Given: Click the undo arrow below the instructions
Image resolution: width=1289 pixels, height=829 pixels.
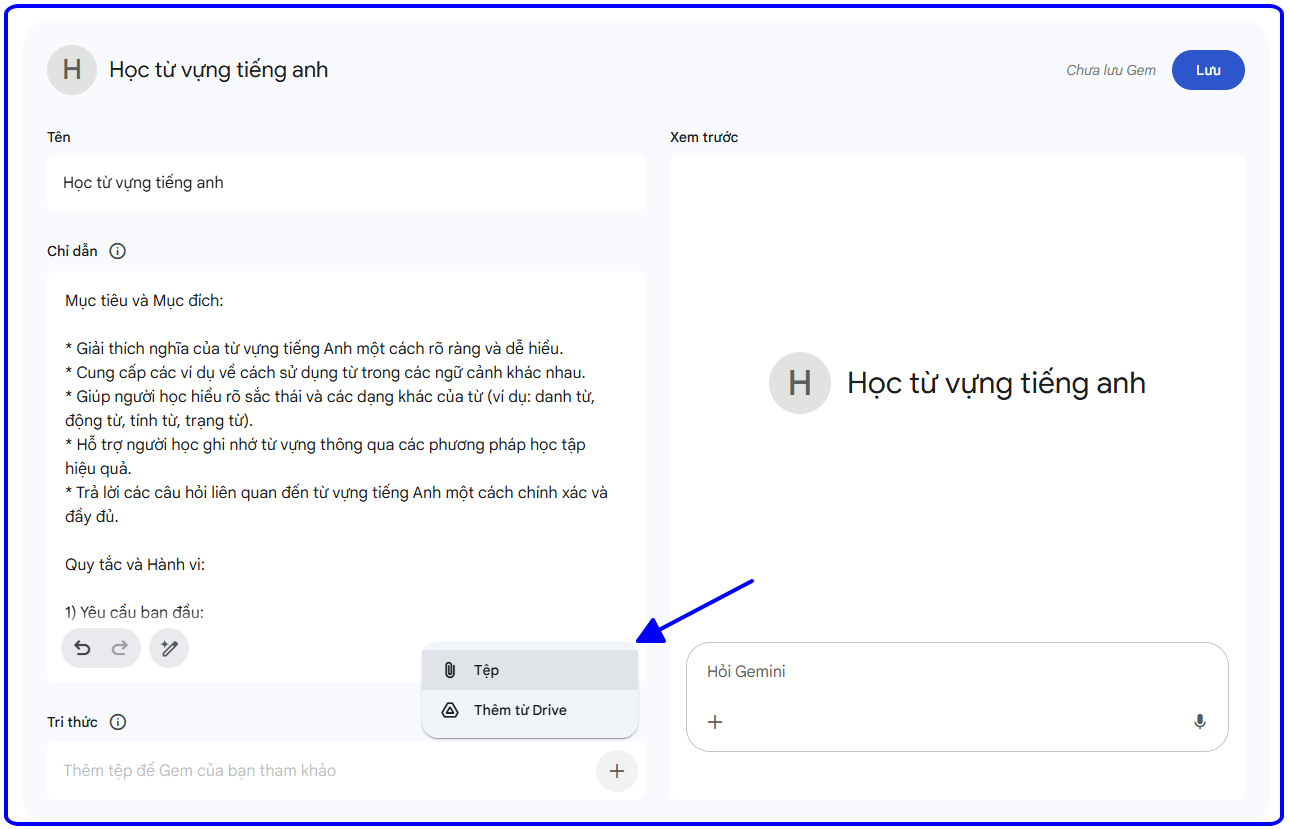Looking at the screenshot, I should click(83, 649).
